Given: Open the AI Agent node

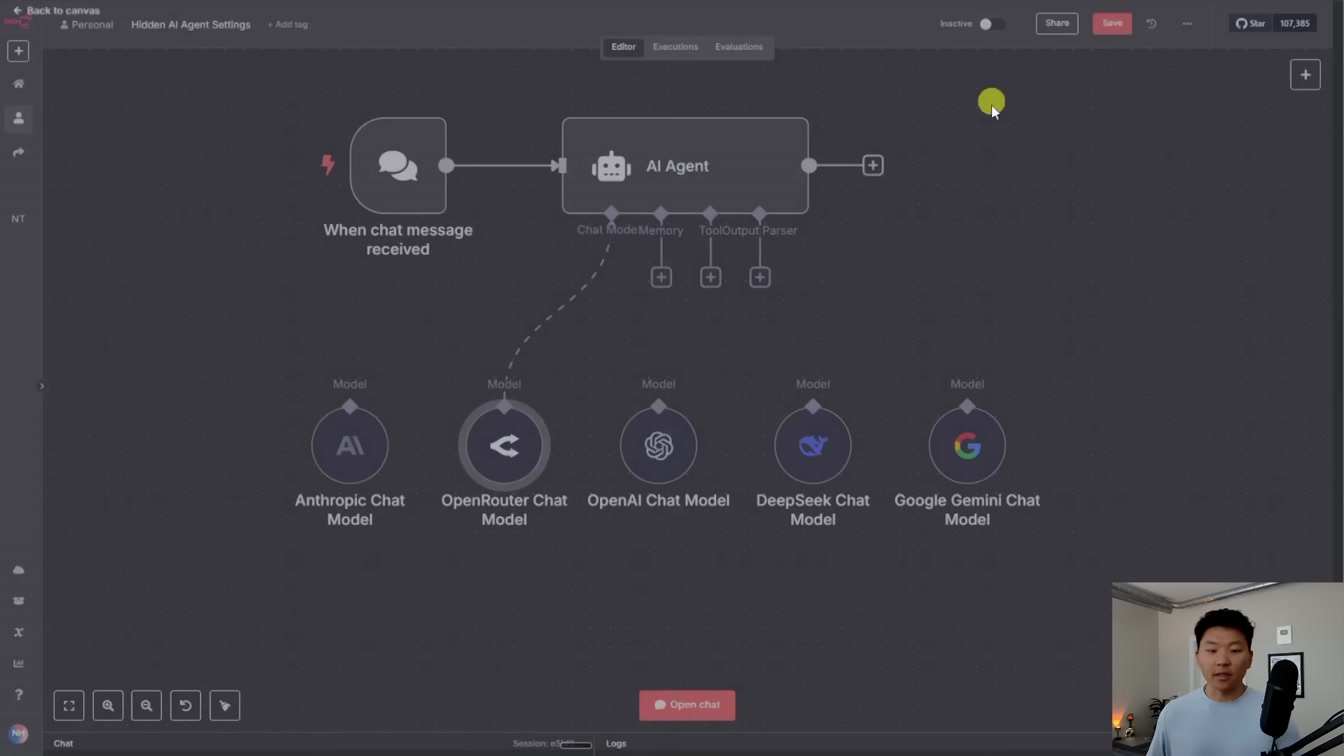Looking at the screenshot, I should (685, 165).
